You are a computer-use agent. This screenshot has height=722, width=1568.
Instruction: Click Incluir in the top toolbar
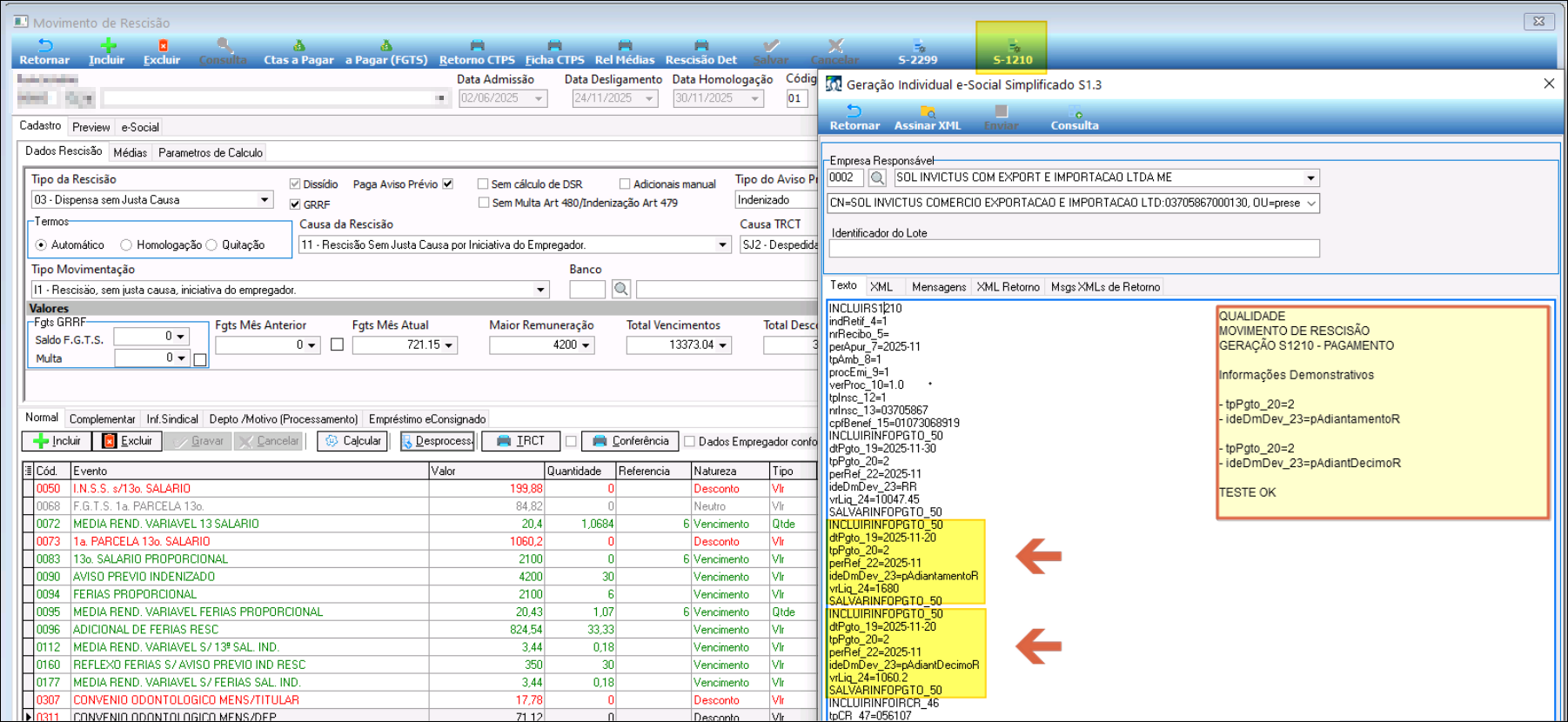point(106,50)
